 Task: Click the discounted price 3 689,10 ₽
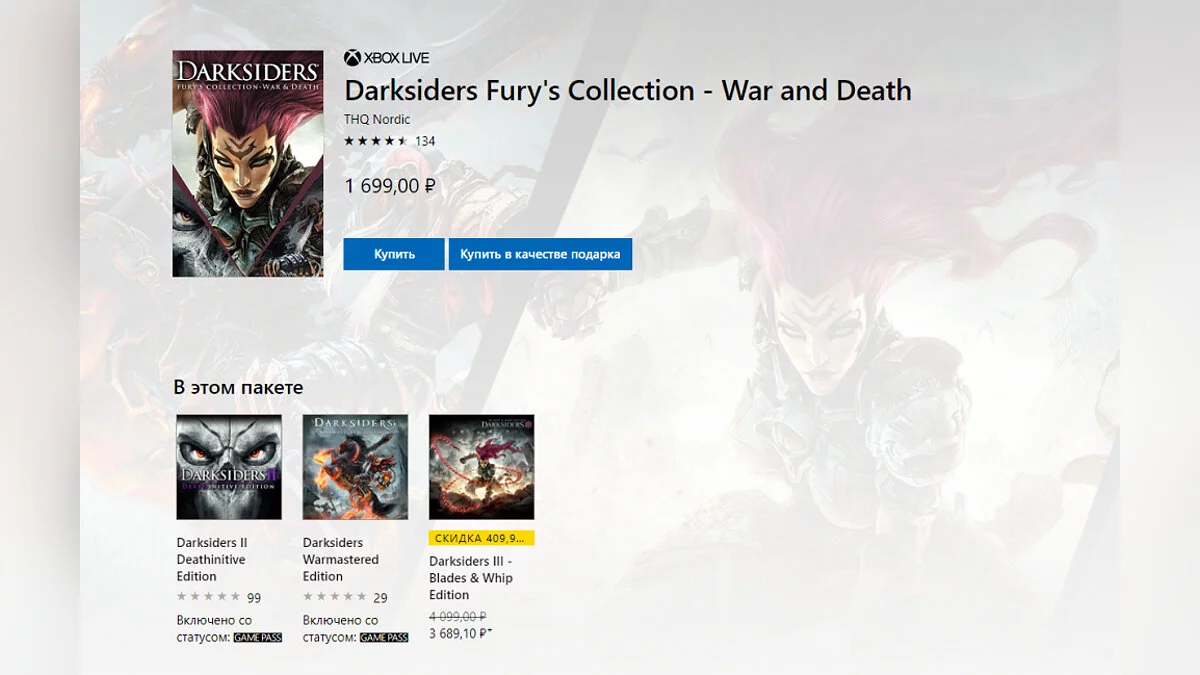pyautogui.click(x=460, y=633)
